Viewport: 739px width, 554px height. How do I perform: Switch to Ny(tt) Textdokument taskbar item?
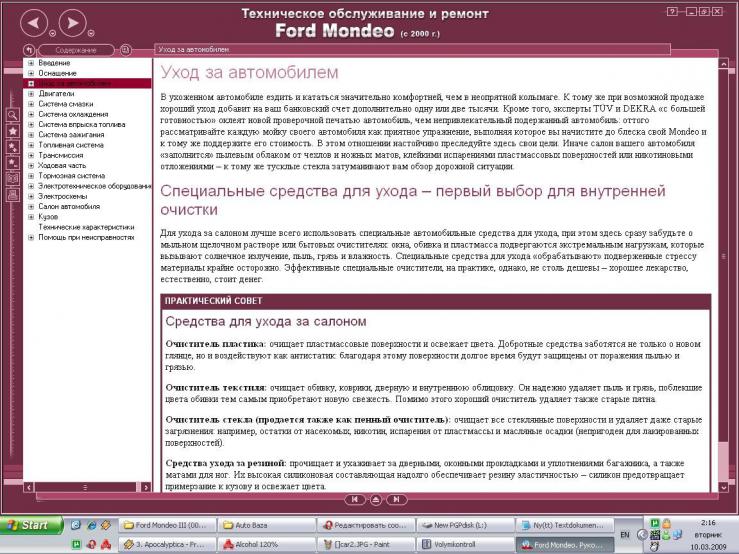click(x=565, y=525)
